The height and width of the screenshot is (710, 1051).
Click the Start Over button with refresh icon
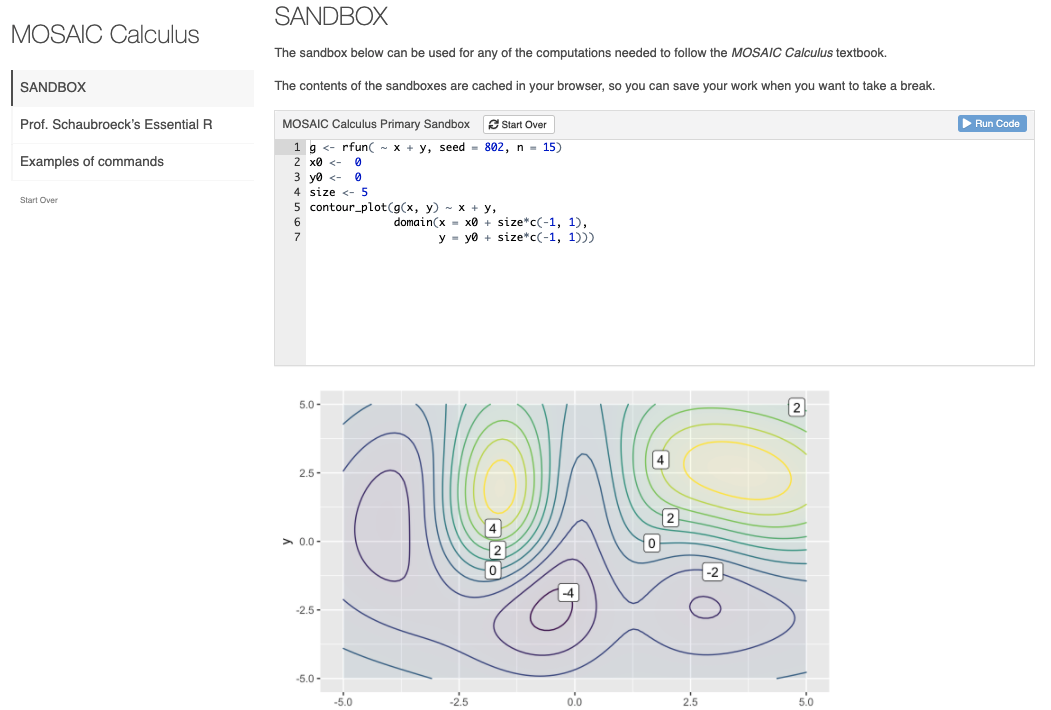click(x=518, y=124)
